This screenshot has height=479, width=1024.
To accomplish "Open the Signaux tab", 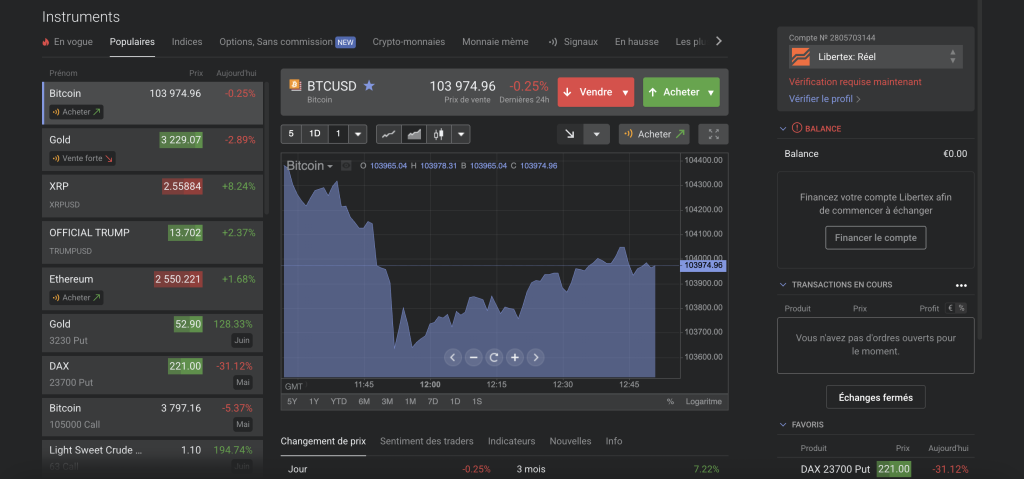I will pos(573,42).
